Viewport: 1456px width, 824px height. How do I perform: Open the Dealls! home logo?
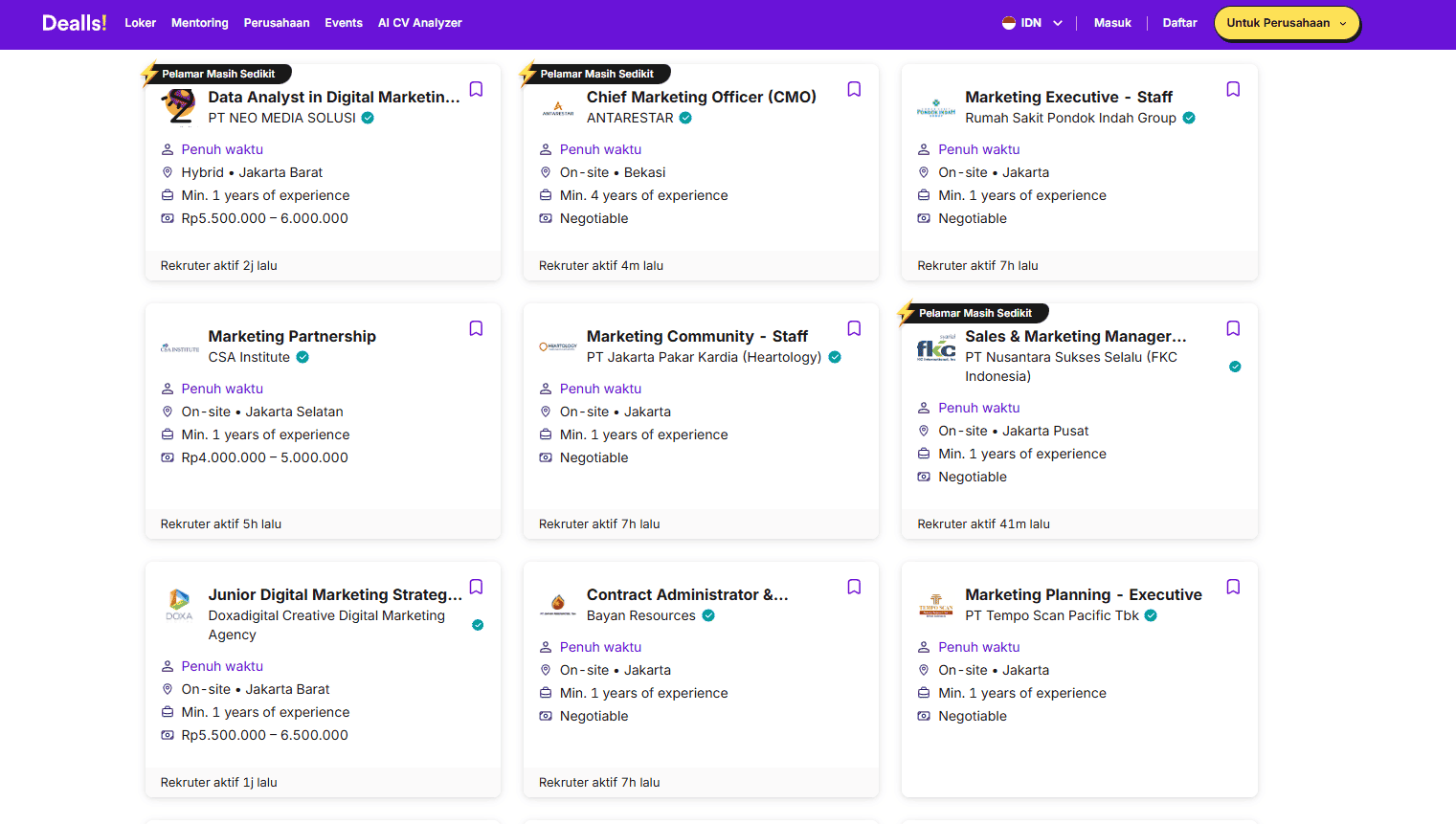[74, 23]
